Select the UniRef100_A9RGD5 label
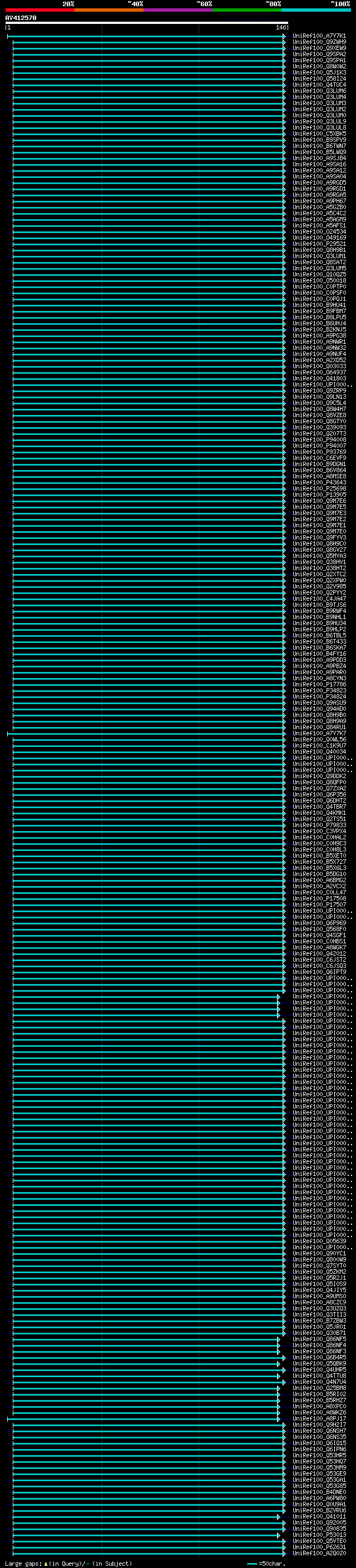Viewport: 356px width, 1568px height. pyautogui.click(x=319, y=182)
